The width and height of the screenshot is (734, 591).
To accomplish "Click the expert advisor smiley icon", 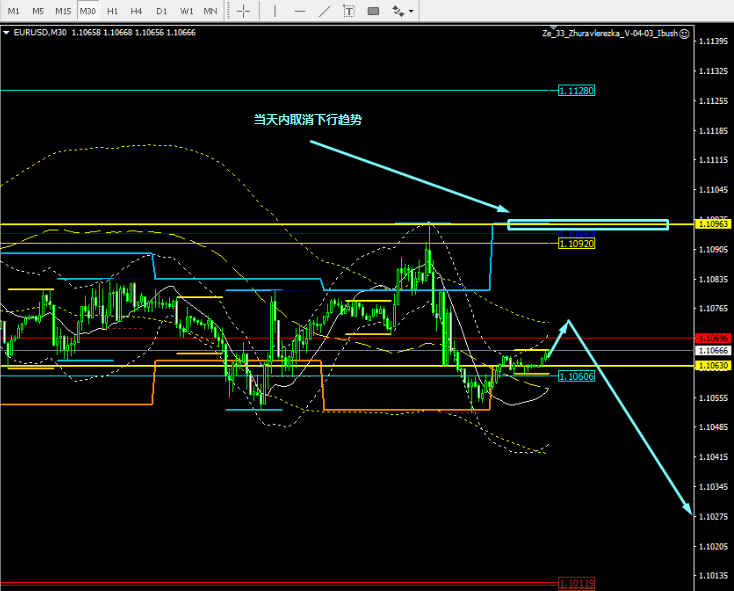I will [x=684, y=33].
